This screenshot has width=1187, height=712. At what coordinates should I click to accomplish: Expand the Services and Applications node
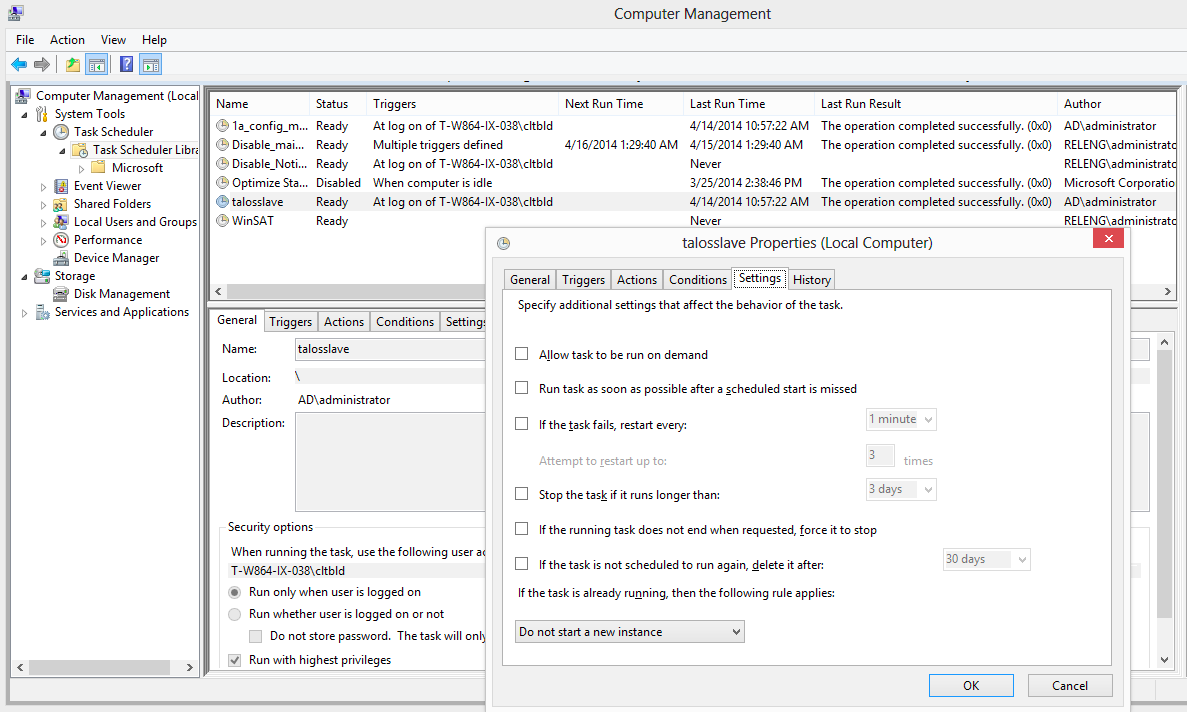pos(24,312)
